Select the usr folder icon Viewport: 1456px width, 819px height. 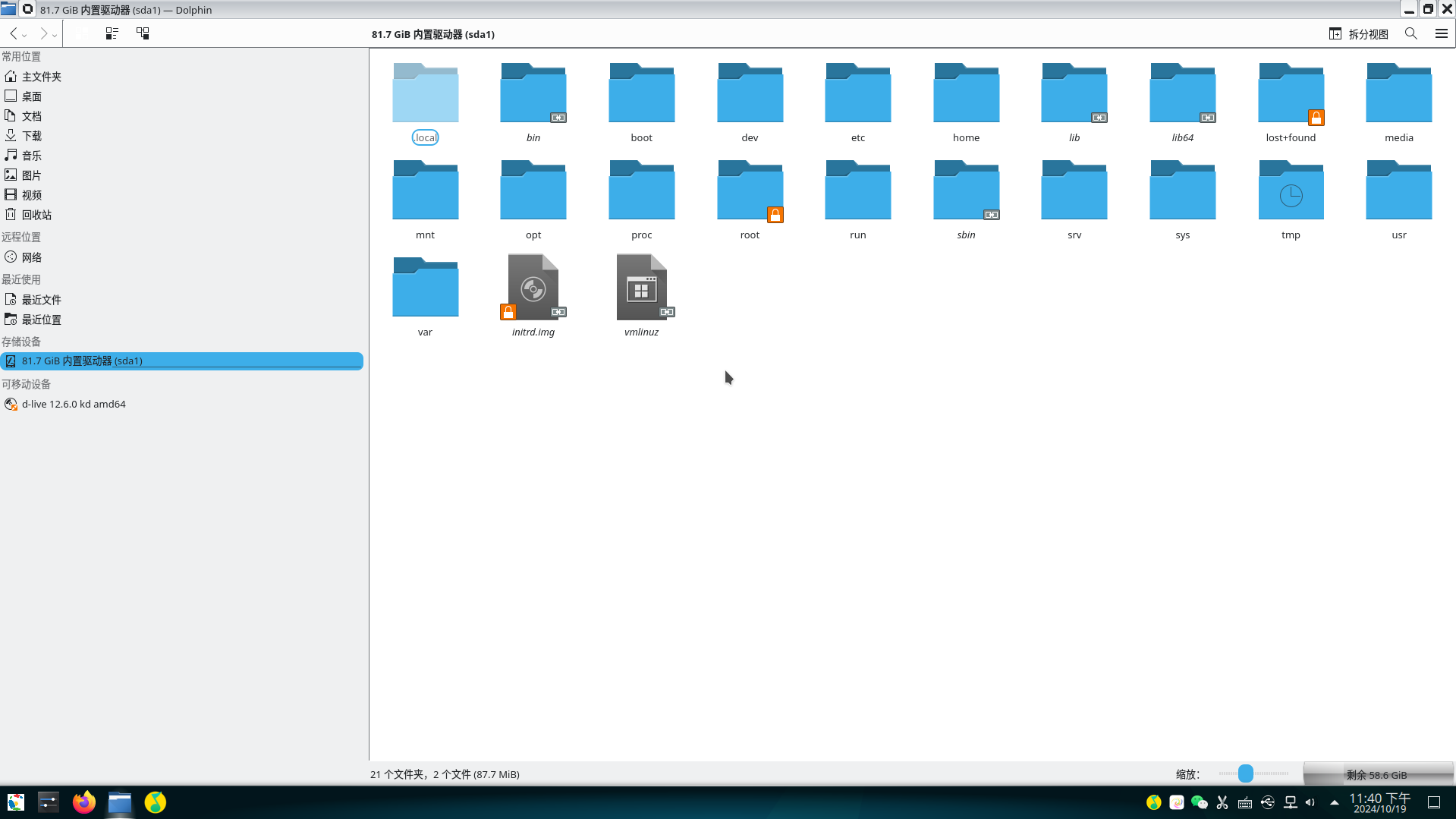point(1399,191)
